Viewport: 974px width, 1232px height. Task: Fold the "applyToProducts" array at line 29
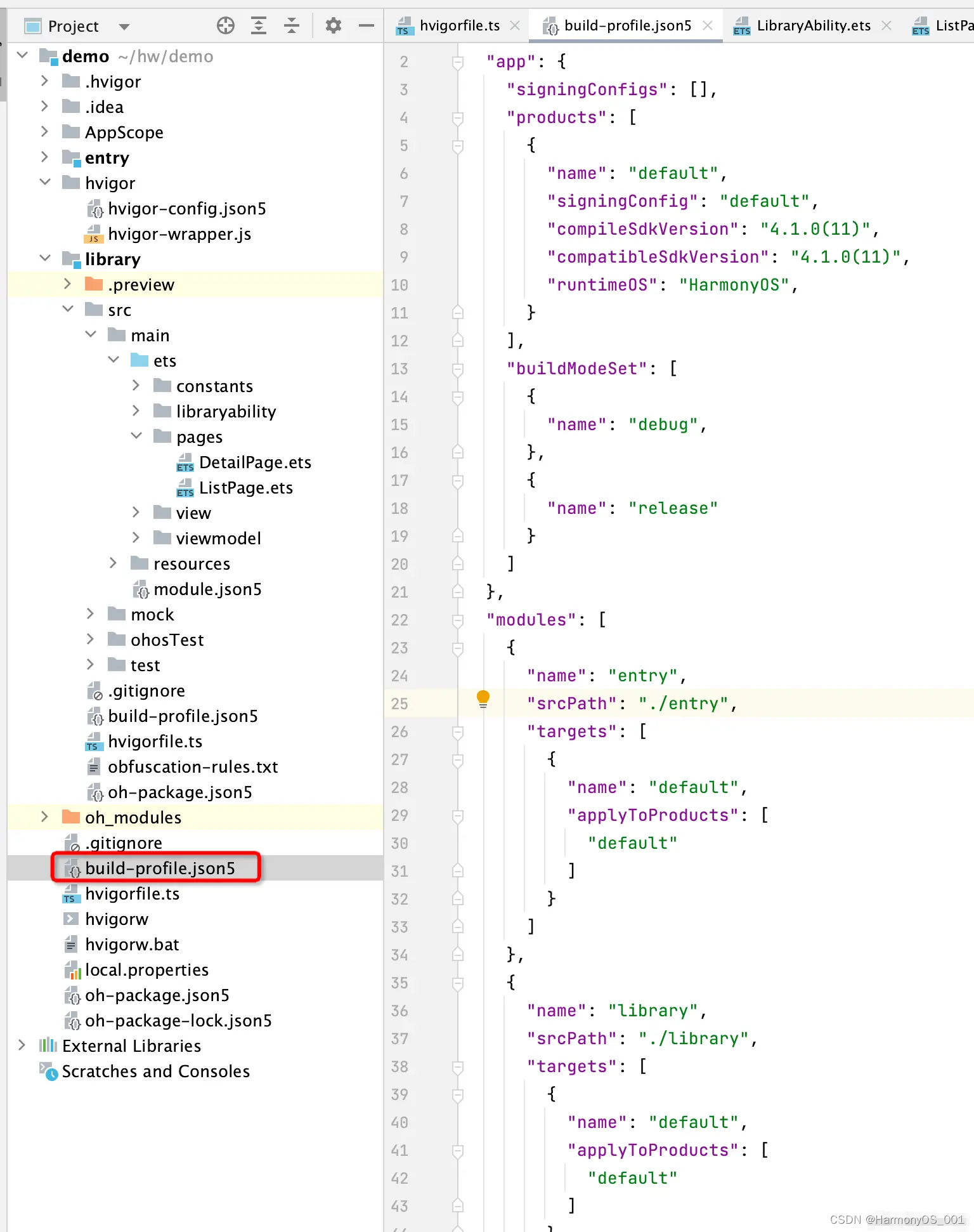tap(458, 816)
